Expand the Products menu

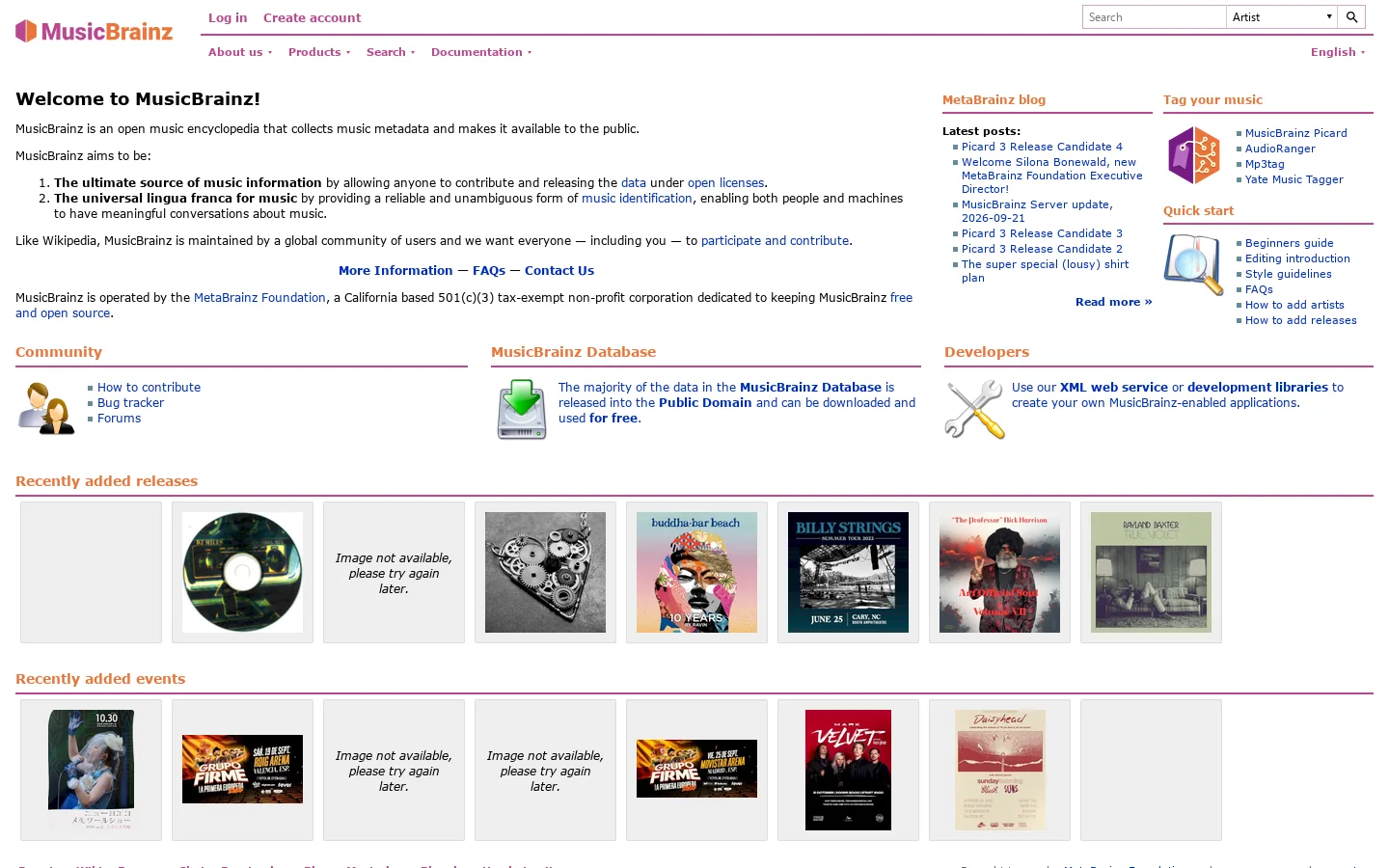[319, 52]
